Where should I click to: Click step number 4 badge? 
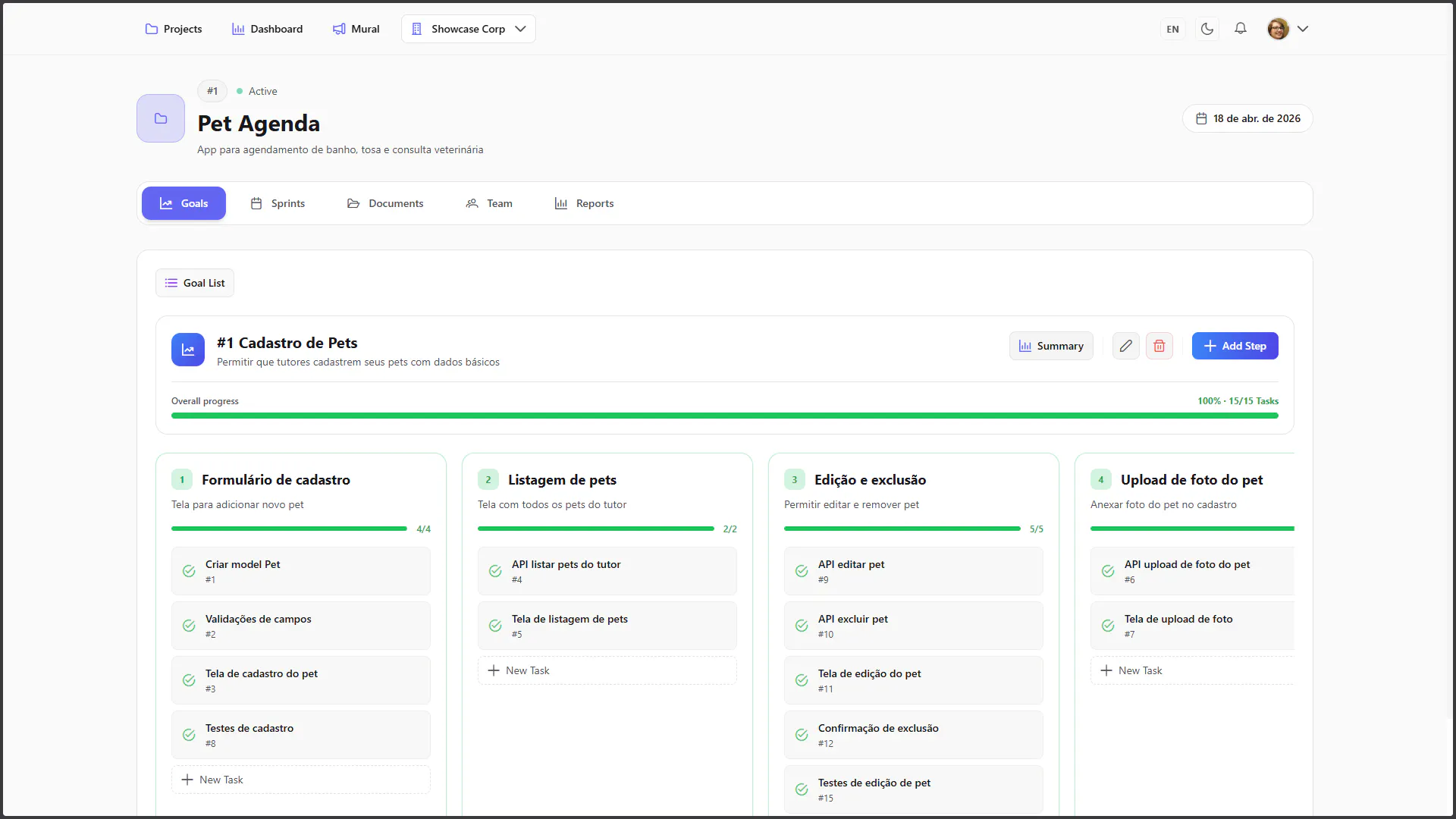pos(1101,479)
